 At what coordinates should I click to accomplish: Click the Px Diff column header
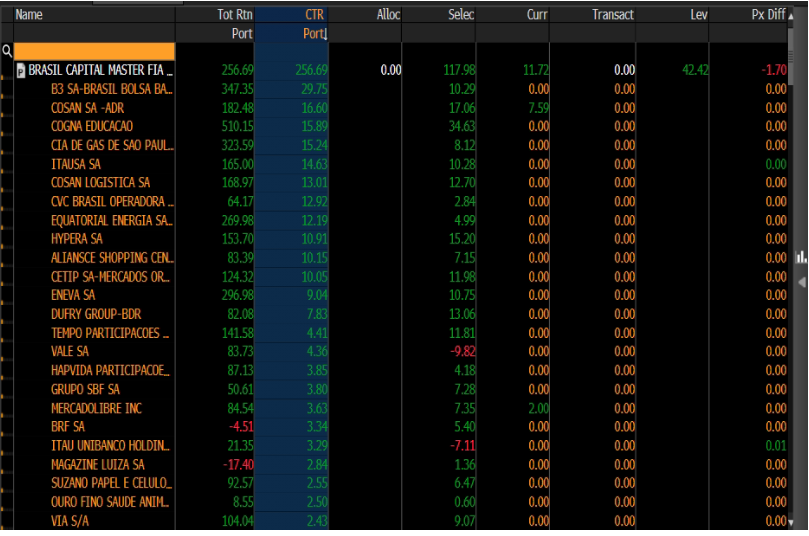pyautogui.click(x=768, y=14)
